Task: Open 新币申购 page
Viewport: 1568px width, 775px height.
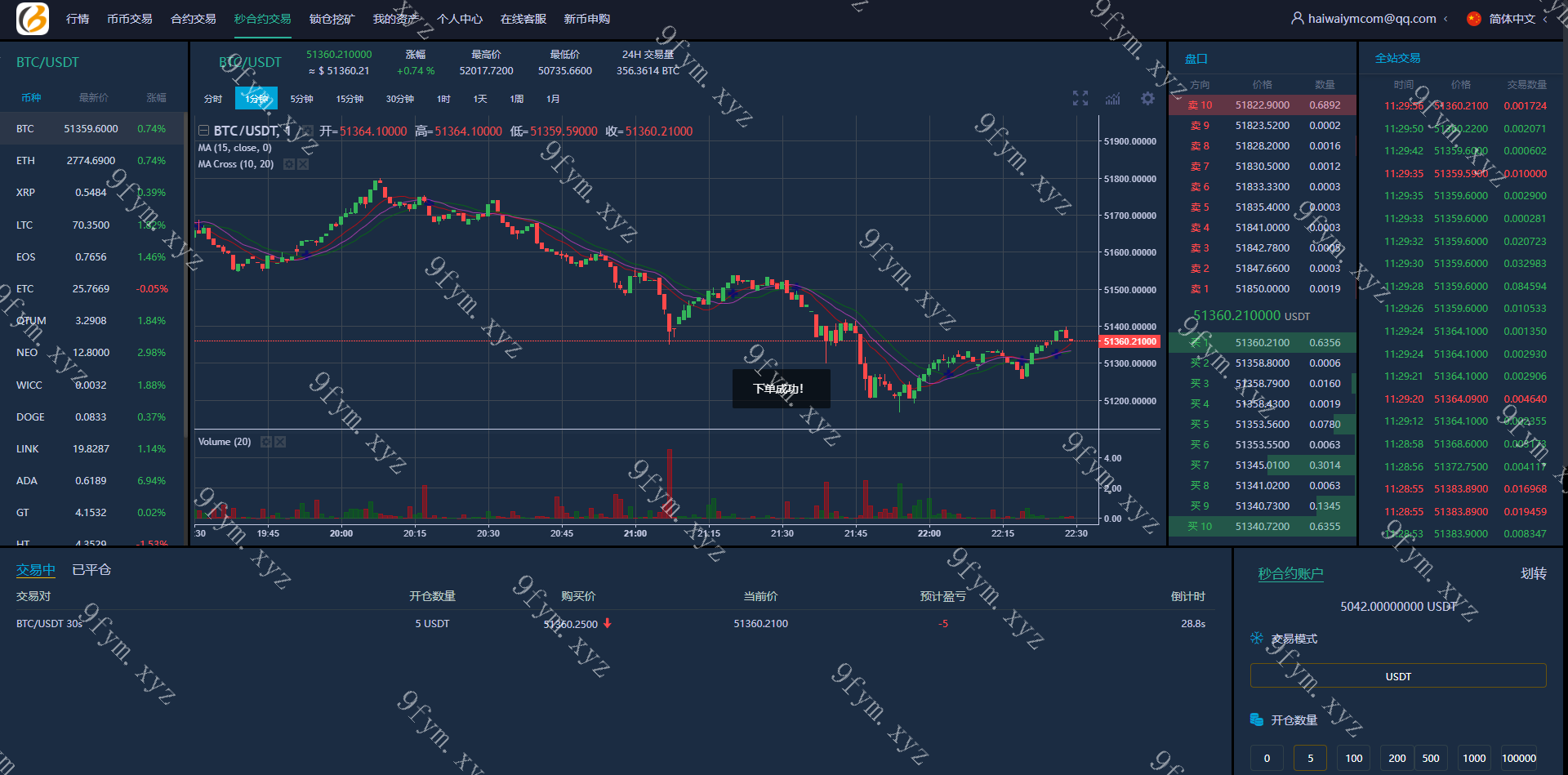Action: click(x=587, y=19)
